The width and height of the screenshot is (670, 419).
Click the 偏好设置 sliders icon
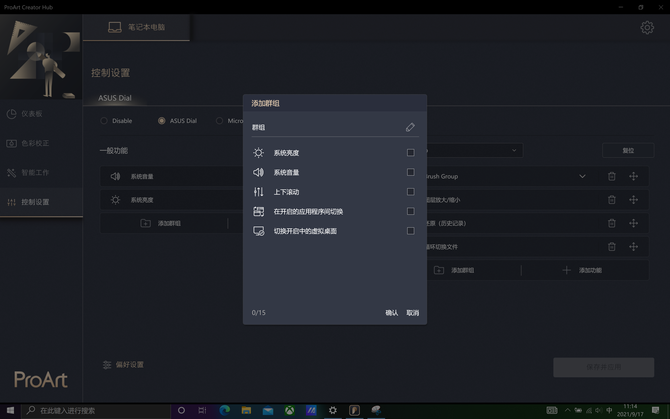tap(107, 364)
